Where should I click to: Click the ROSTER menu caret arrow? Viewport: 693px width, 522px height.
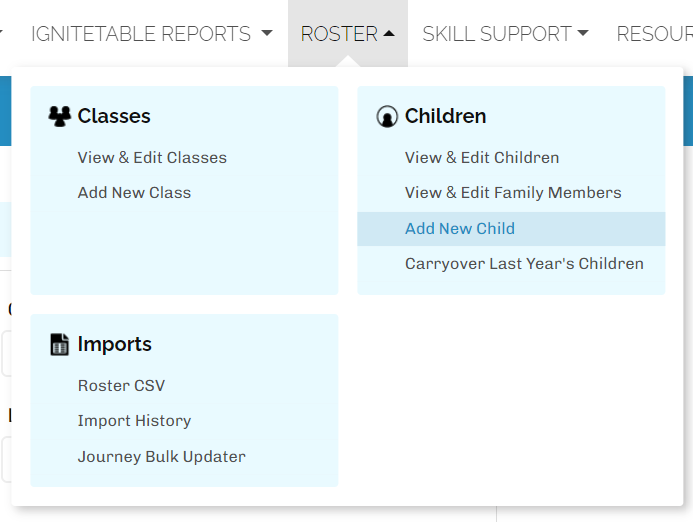pos(389,34)
